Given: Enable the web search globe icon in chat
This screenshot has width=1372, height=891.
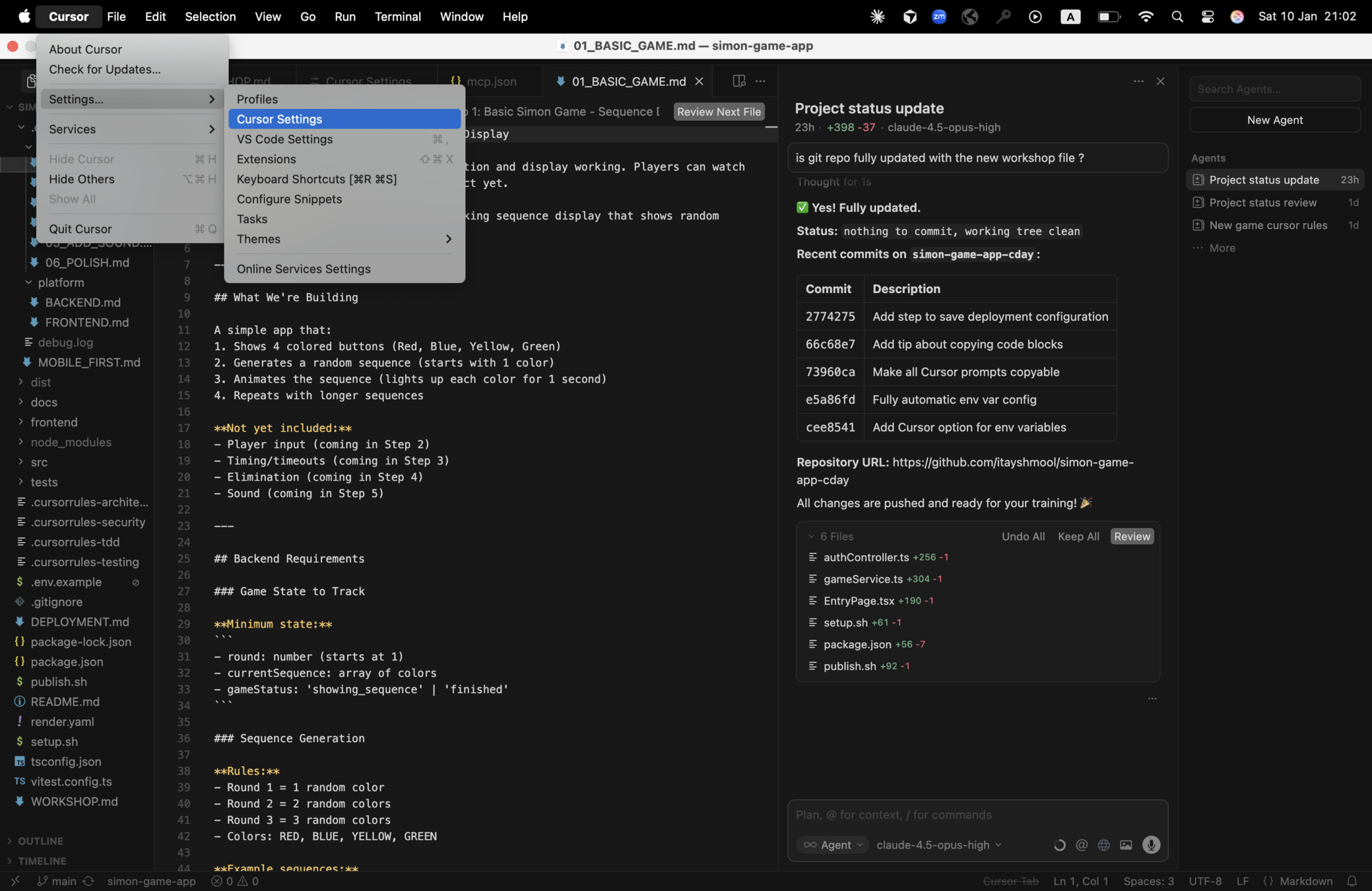Looking at the screenshot, I should [x=1103, y=845].
